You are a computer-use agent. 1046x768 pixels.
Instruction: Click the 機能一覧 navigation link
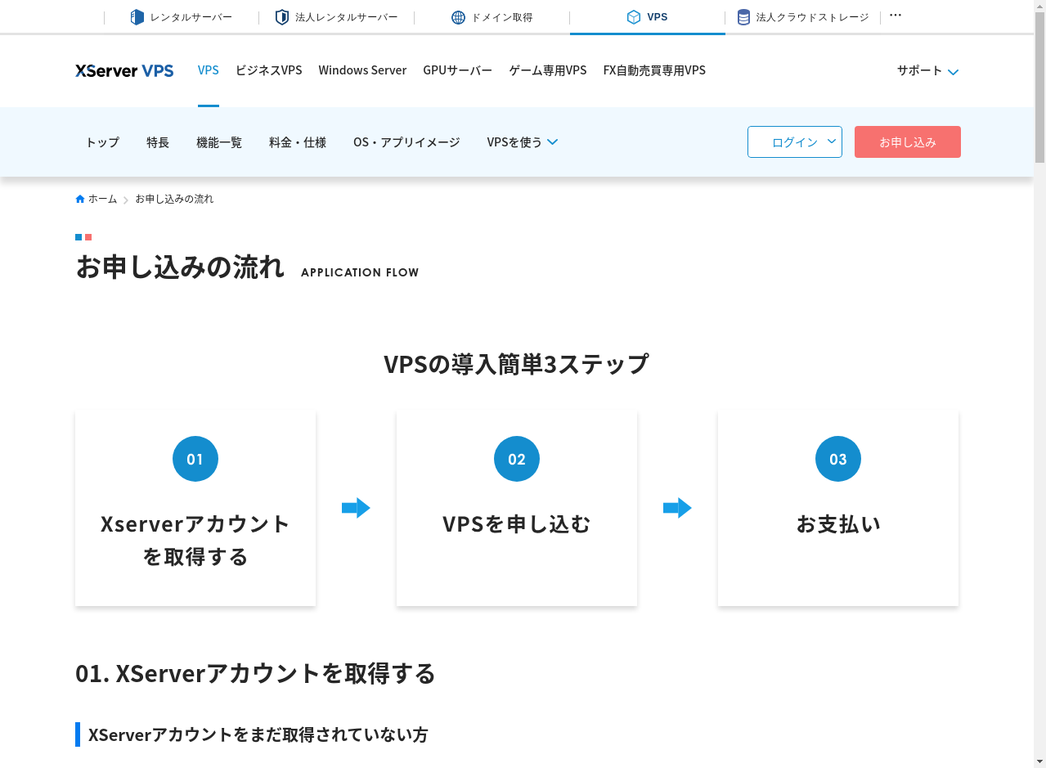click(219, 142)
